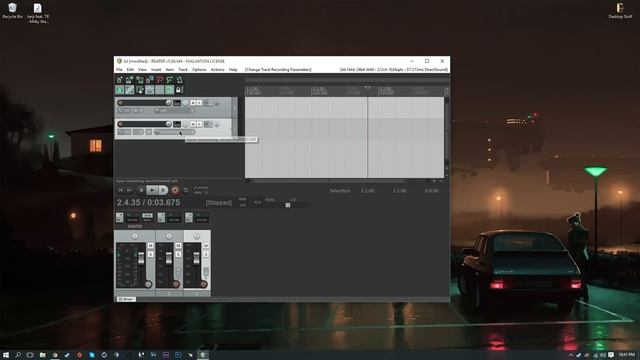Image resolution: width=640 pixels, height=360 pixels.
Task: Toggle the Repeat transport button
Action: coord(186,190)
